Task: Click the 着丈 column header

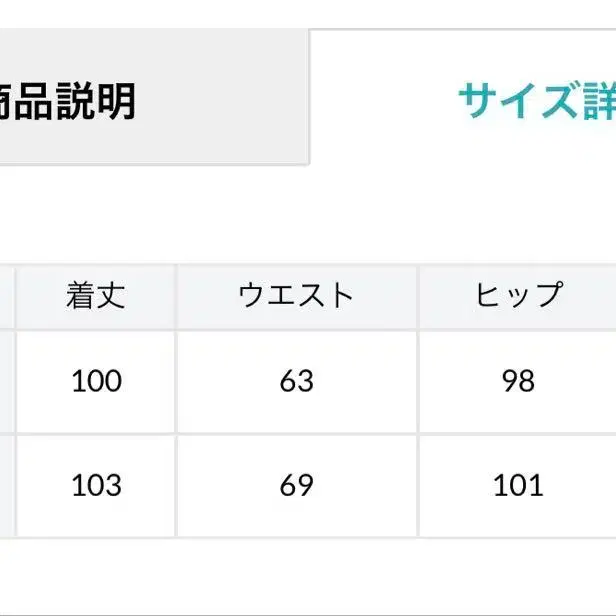Action: coord(96,297)
